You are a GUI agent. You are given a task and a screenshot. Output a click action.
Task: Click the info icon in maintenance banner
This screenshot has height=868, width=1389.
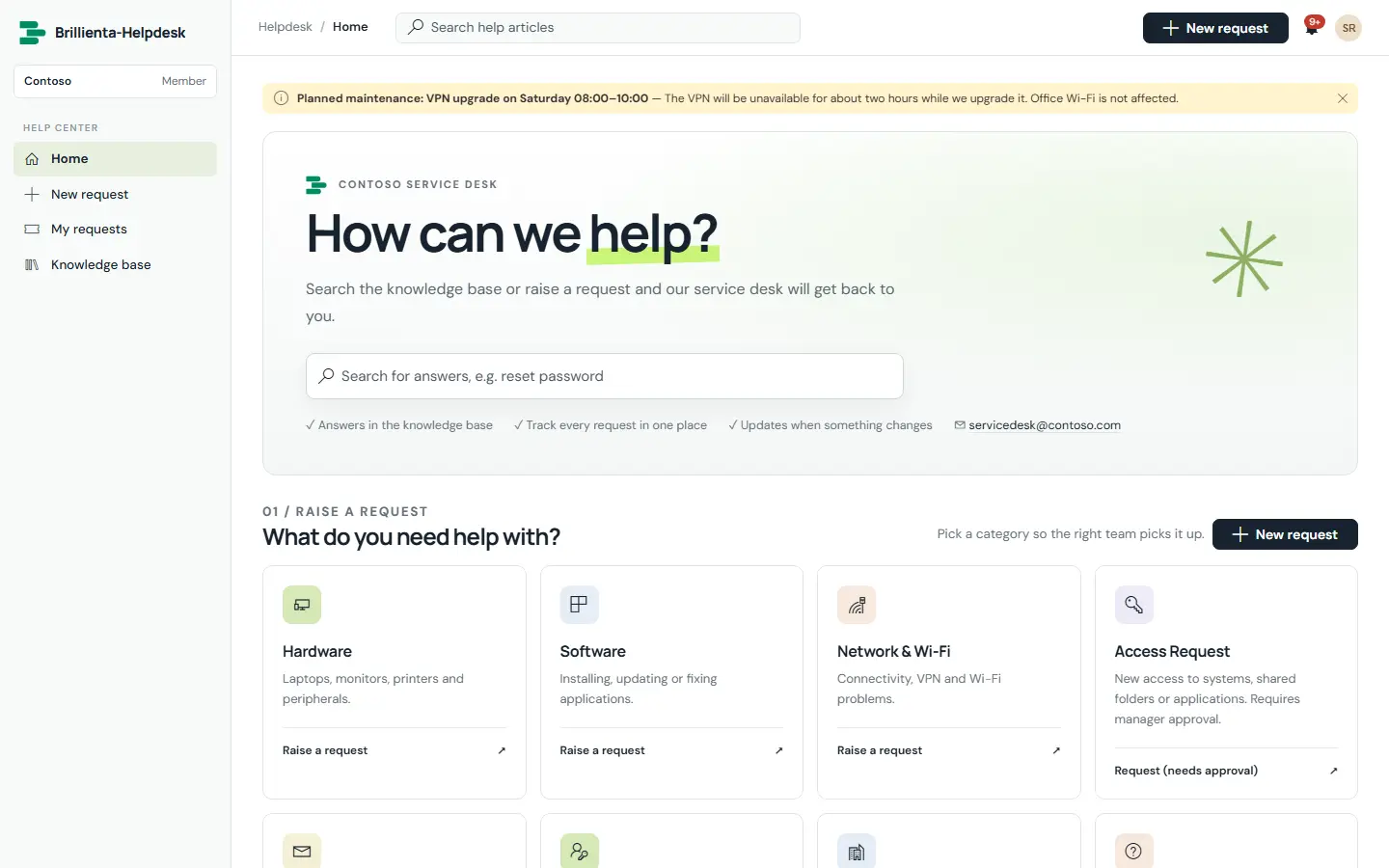pos(281,98)
